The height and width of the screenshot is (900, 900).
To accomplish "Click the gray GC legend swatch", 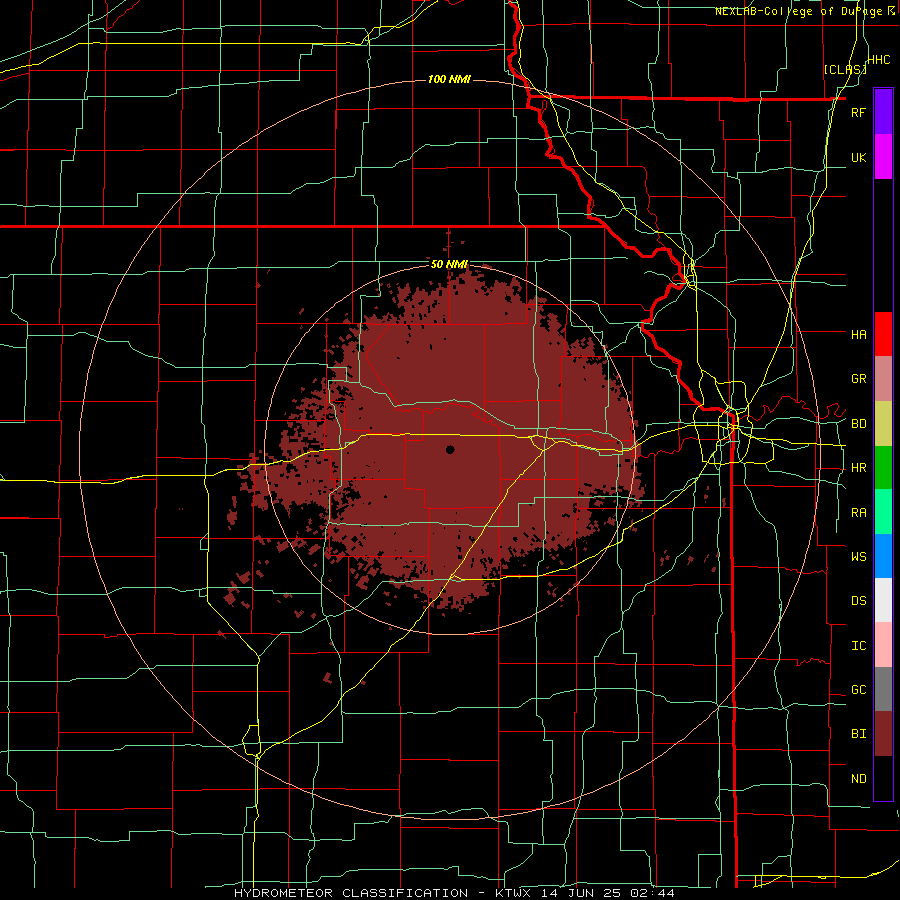I will pos(883,689).
